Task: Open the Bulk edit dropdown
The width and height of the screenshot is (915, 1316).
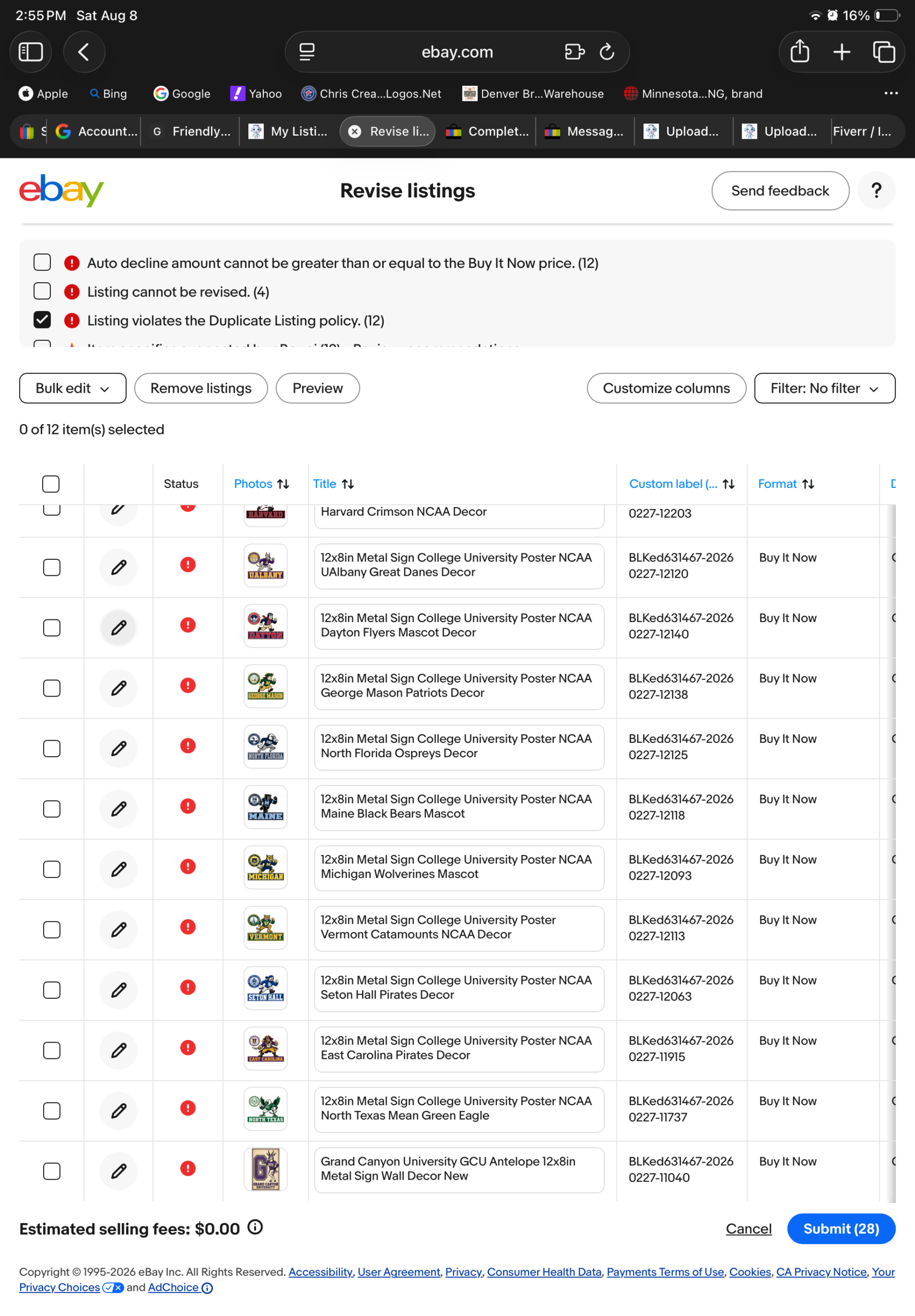Action: (x=73, y=389)
